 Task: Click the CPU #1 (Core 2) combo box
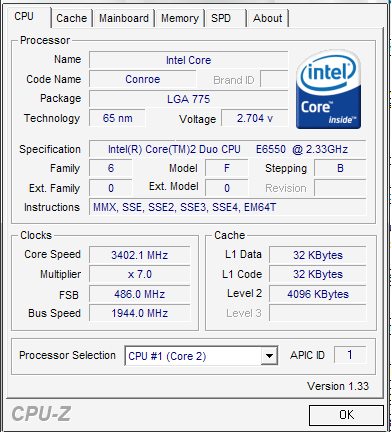(x=201, y=356)
